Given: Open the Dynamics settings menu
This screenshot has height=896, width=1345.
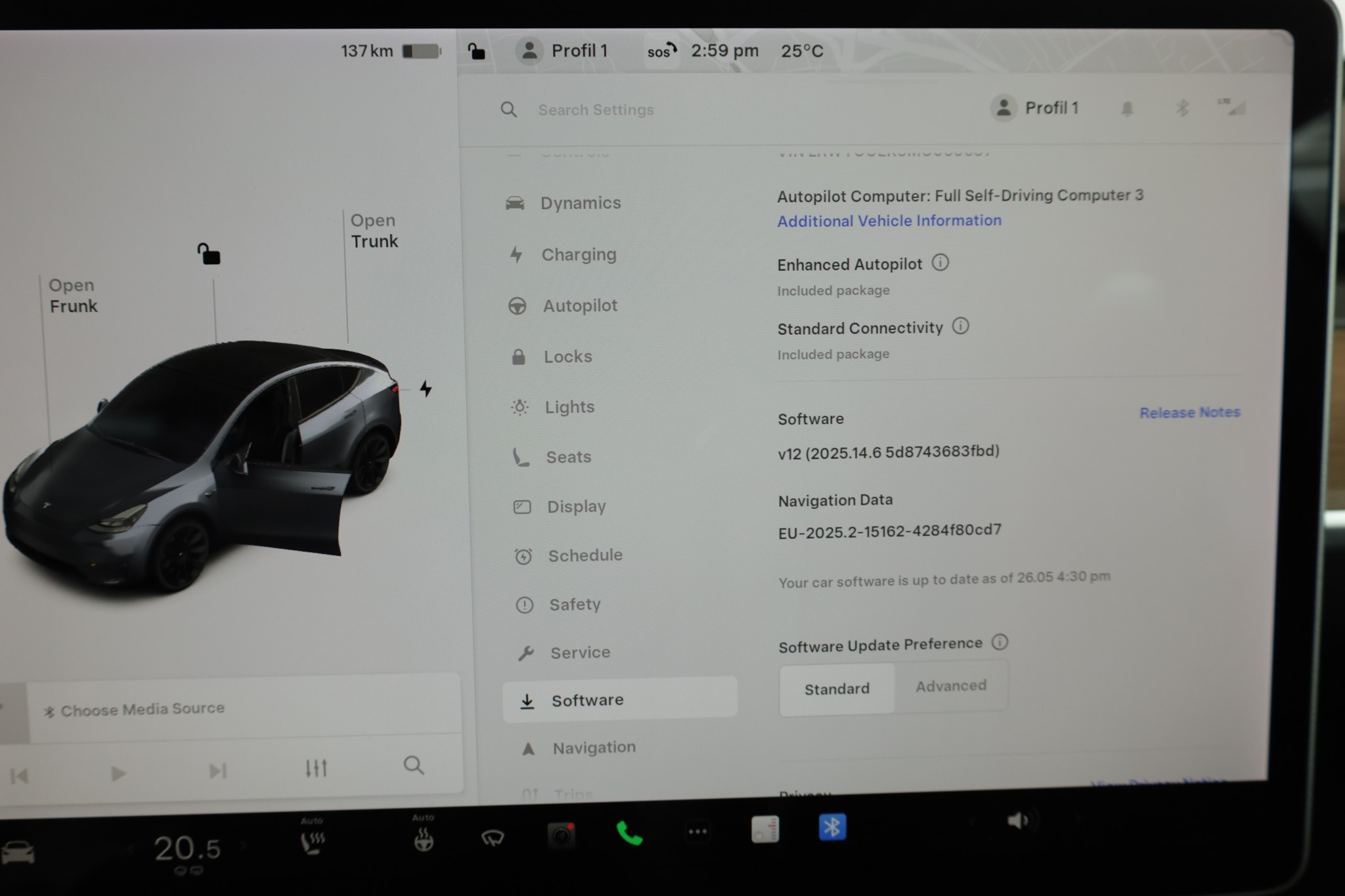Looking at the screenshot, I should point(563,203).
